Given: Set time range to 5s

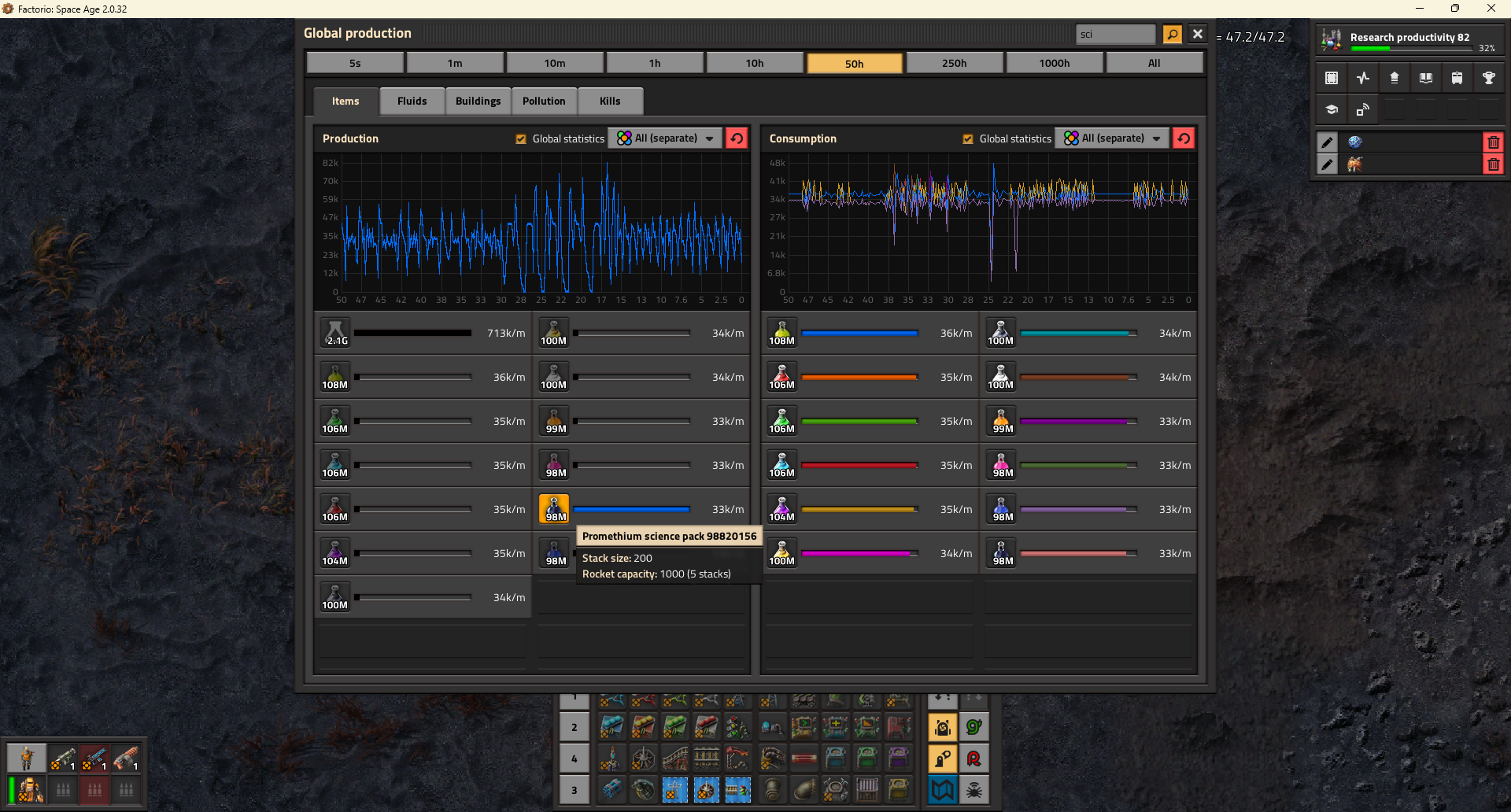Looking at the screenshot, I should pos(355,63).
